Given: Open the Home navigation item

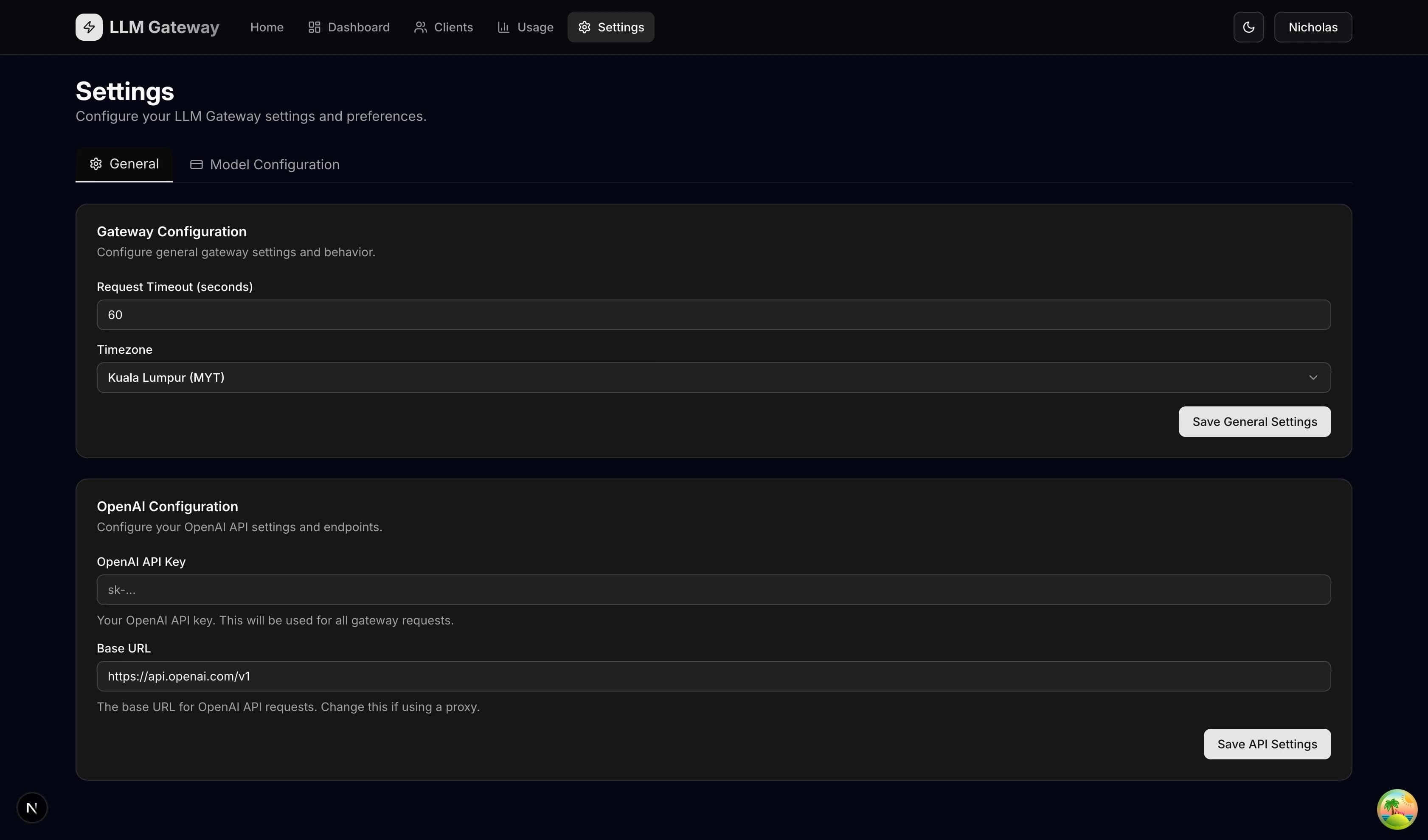Looking at the screenshot, I should (266, 27).
